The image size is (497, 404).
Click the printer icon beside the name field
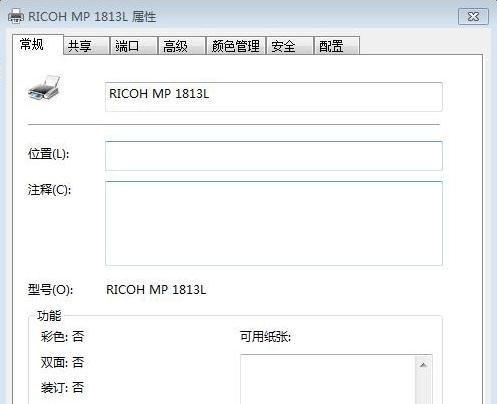click(44, 87)
